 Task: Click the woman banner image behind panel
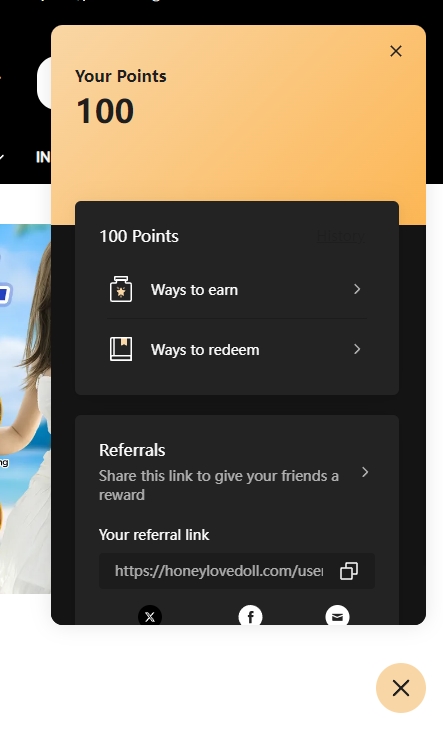pyautogui.click(x=25, y=408)
